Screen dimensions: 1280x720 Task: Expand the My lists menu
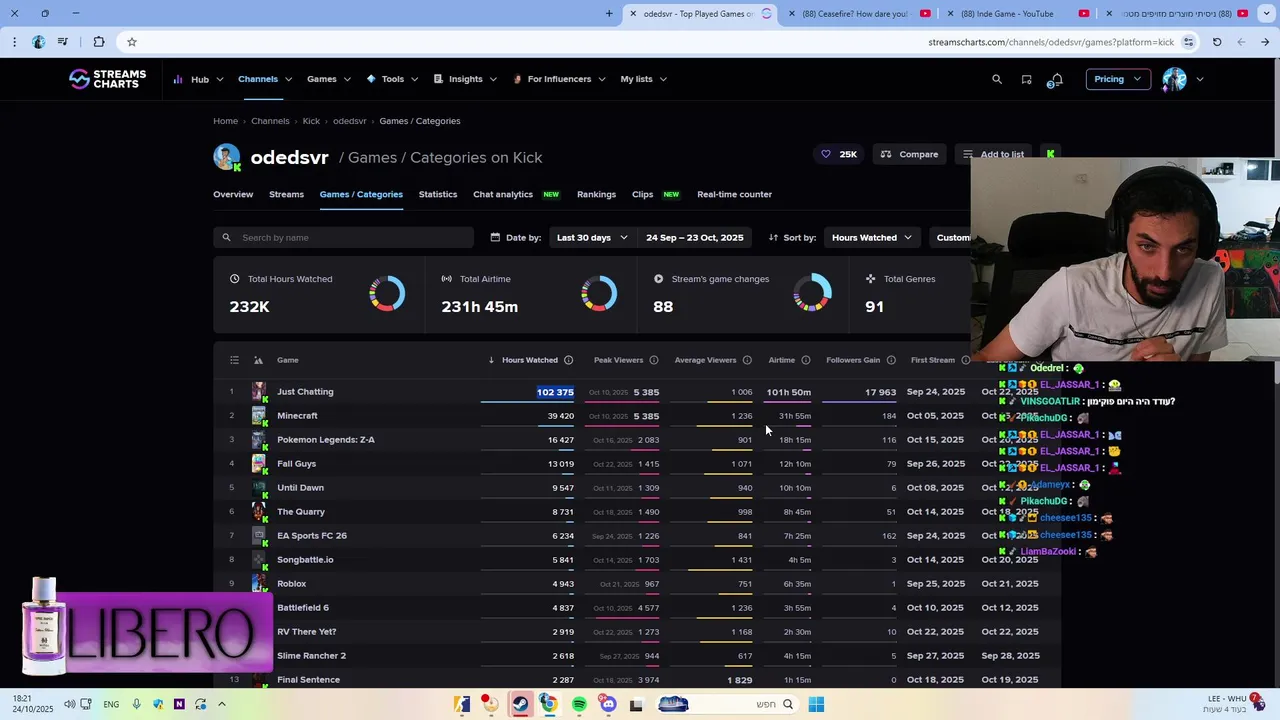(643, 79)
